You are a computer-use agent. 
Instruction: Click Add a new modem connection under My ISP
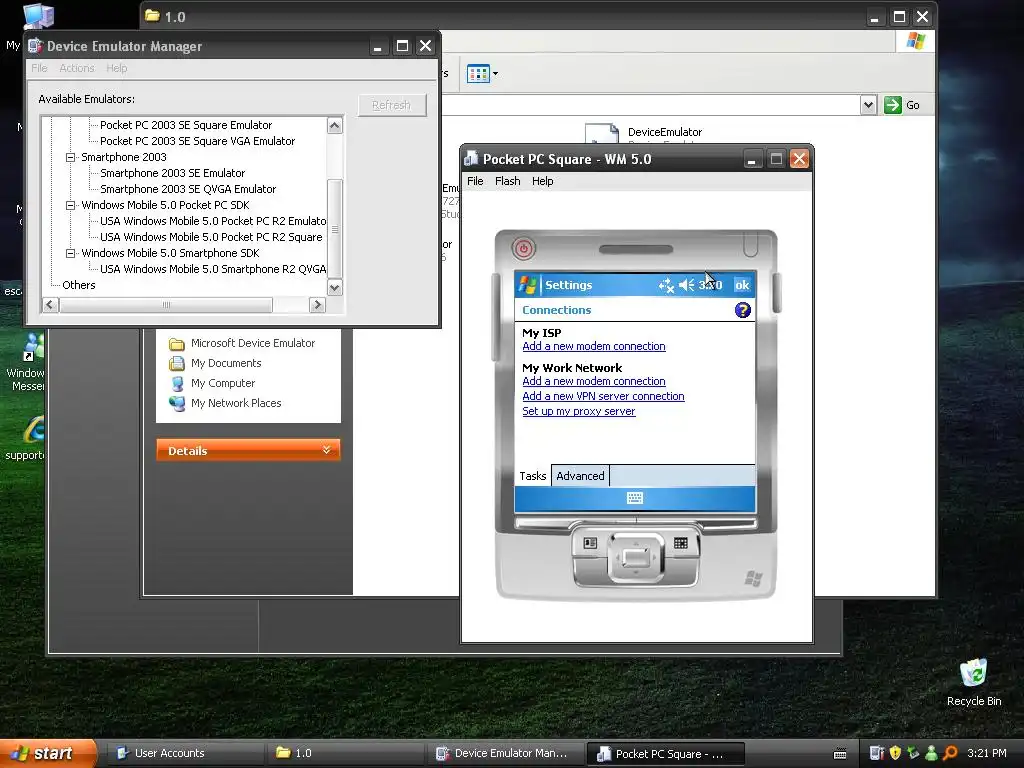(594, 346)
